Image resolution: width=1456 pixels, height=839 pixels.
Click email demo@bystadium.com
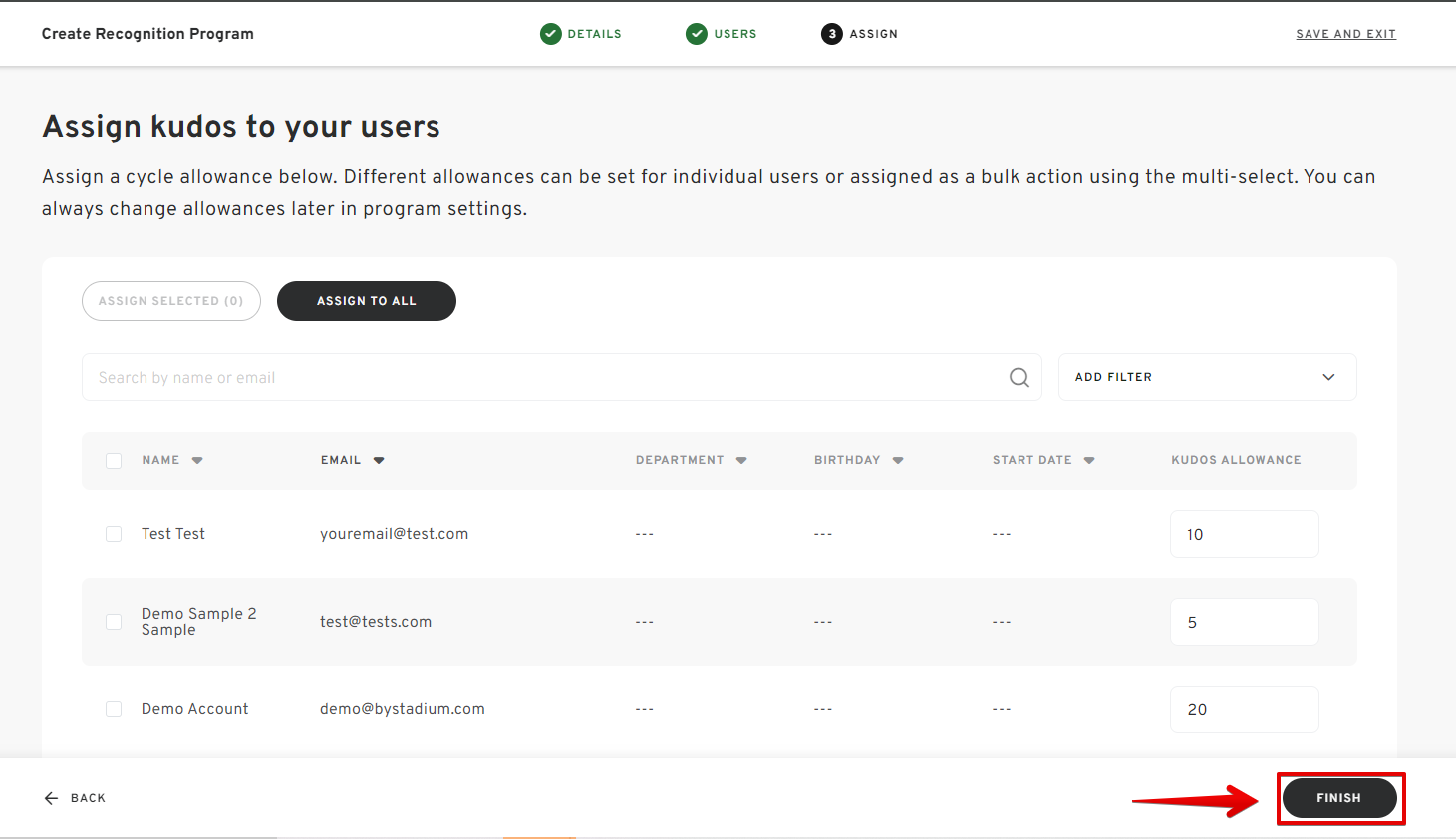(403, 709)
